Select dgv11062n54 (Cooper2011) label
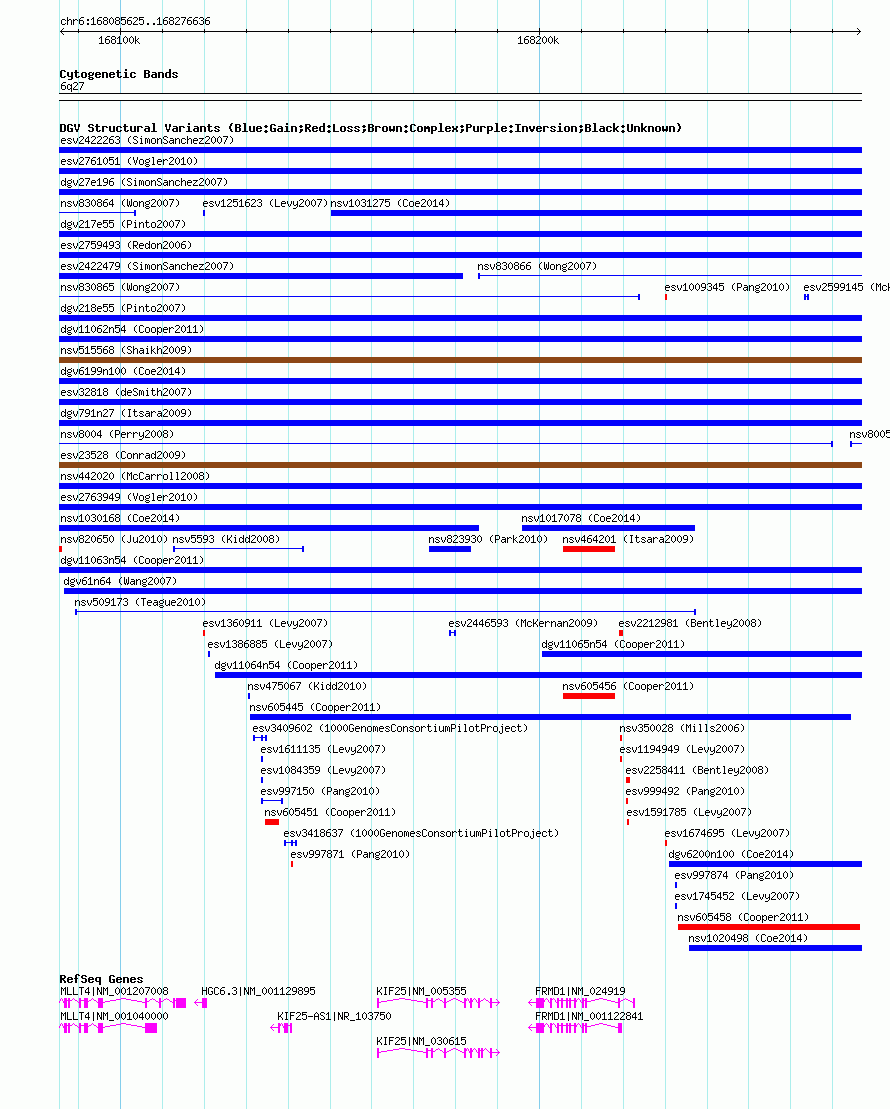This screenshot has height=1109, width=890. point(132,330)
